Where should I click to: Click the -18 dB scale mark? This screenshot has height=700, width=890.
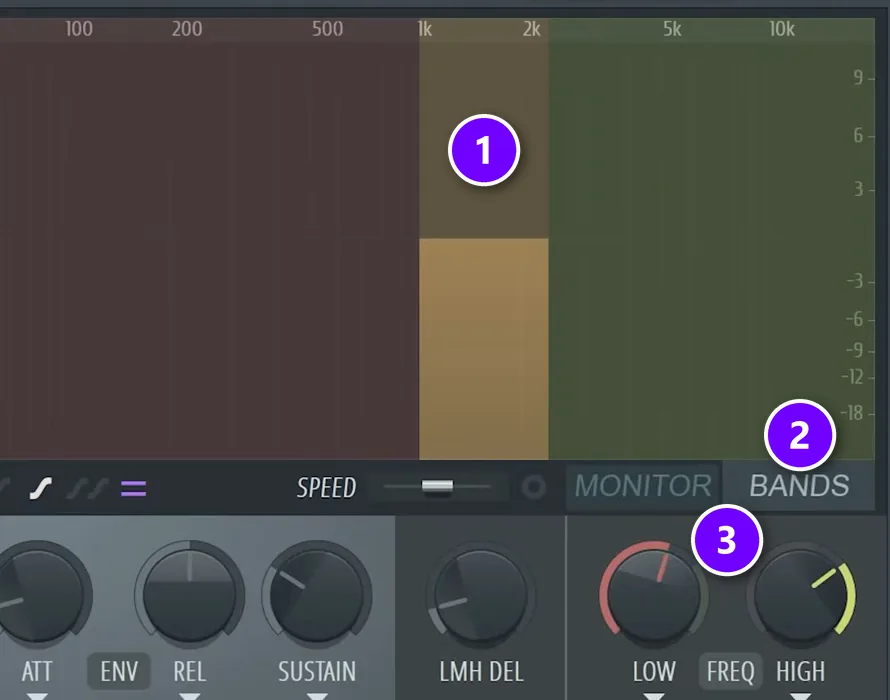pyautogui.click(x=851, y=413)
